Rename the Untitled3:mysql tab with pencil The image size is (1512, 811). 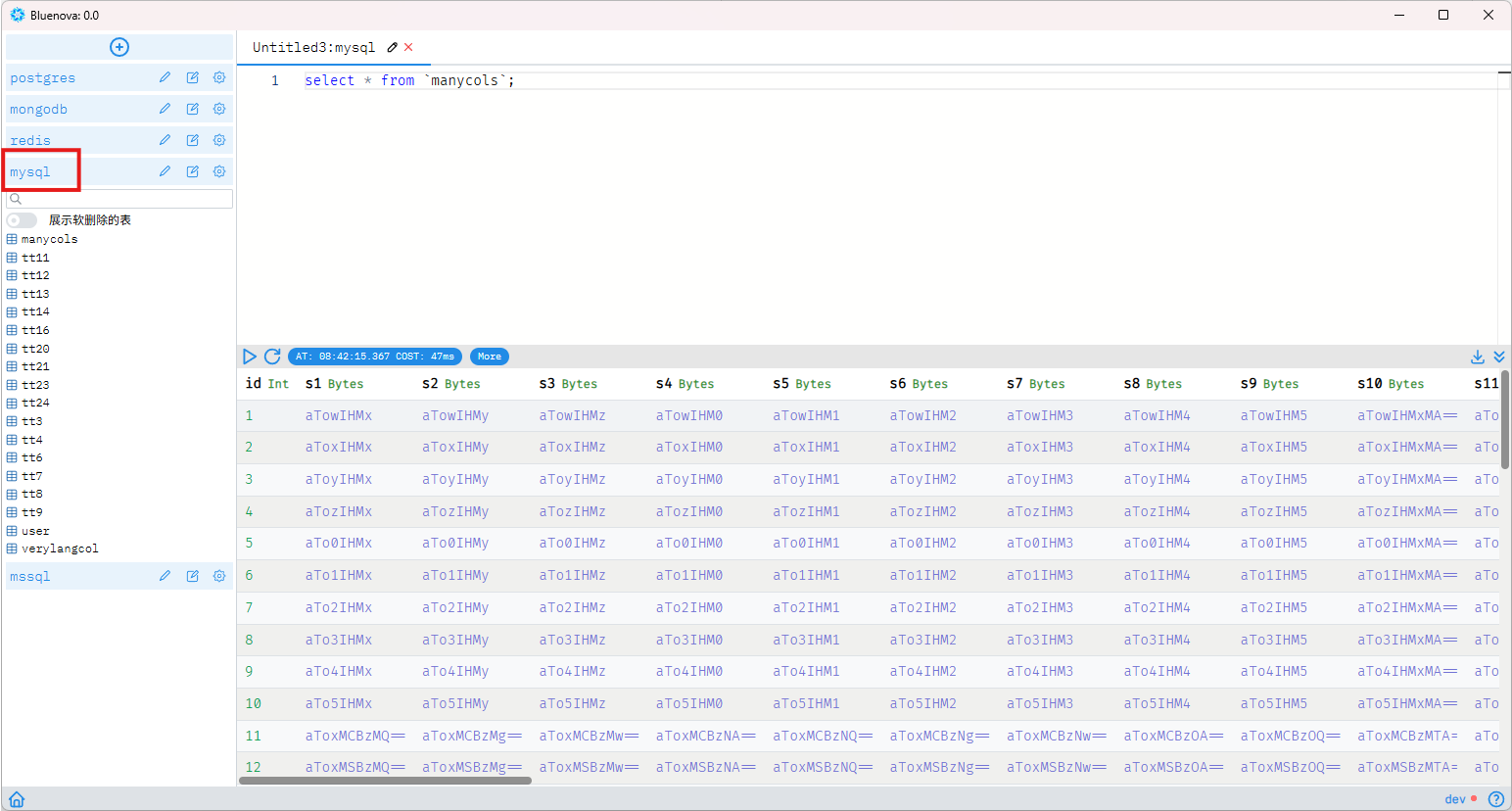click(393, 47)
